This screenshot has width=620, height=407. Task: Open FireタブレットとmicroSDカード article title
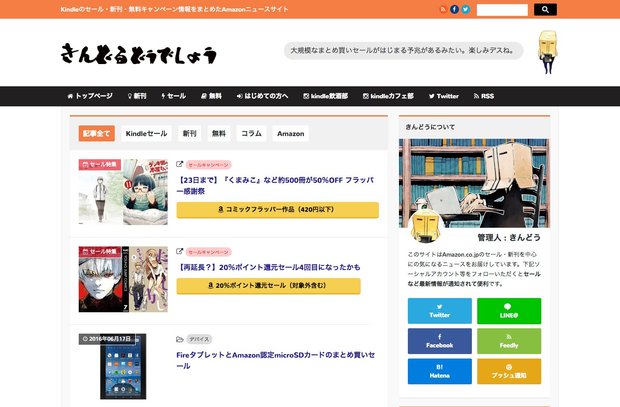276,360
